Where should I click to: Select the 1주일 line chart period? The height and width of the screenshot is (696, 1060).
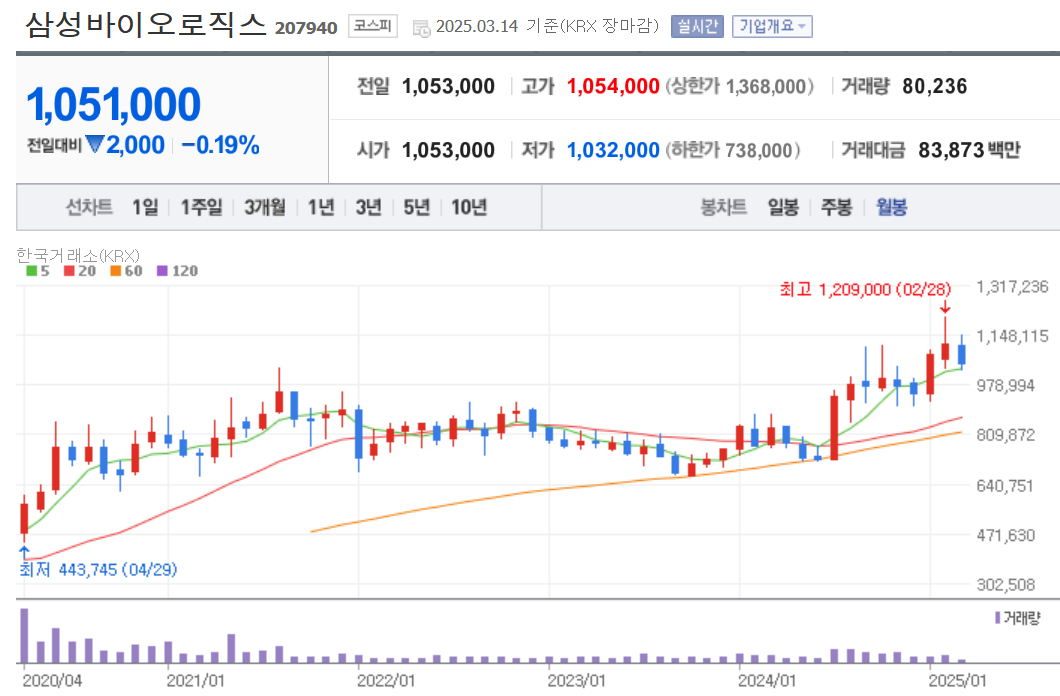(x=201, y=207)
